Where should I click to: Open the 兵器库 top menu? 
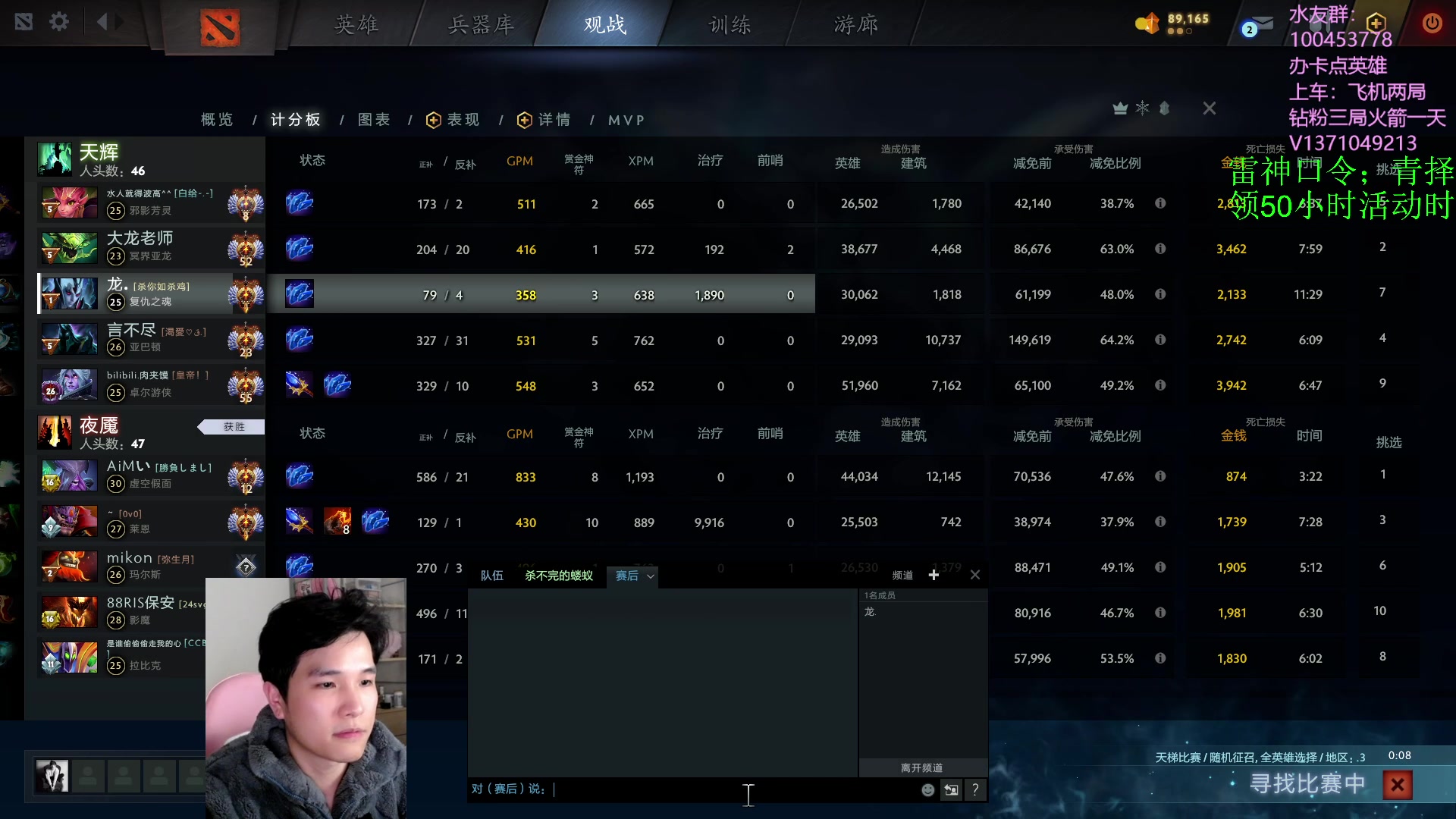tap(481, 25)
